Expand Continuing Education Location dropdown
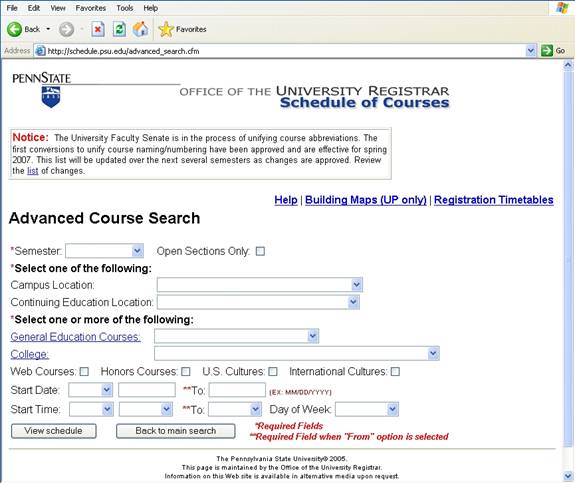 tap(258, 302)
